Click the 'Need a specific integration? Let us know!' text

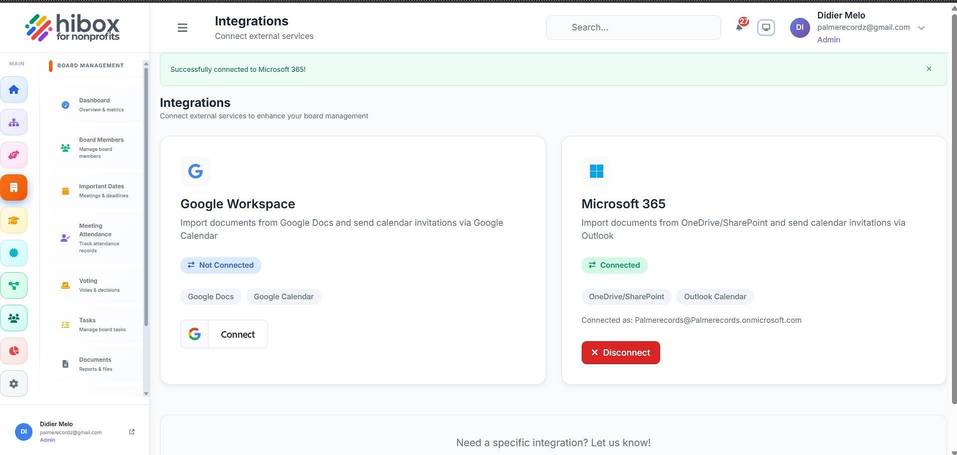(x=554, y=442)
